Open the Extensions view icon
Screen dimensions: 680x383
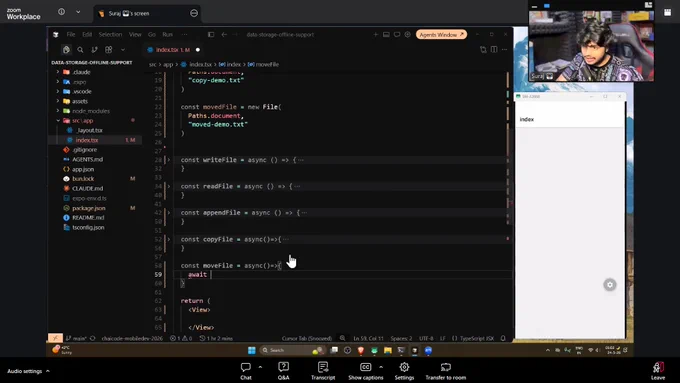(108, 50)
